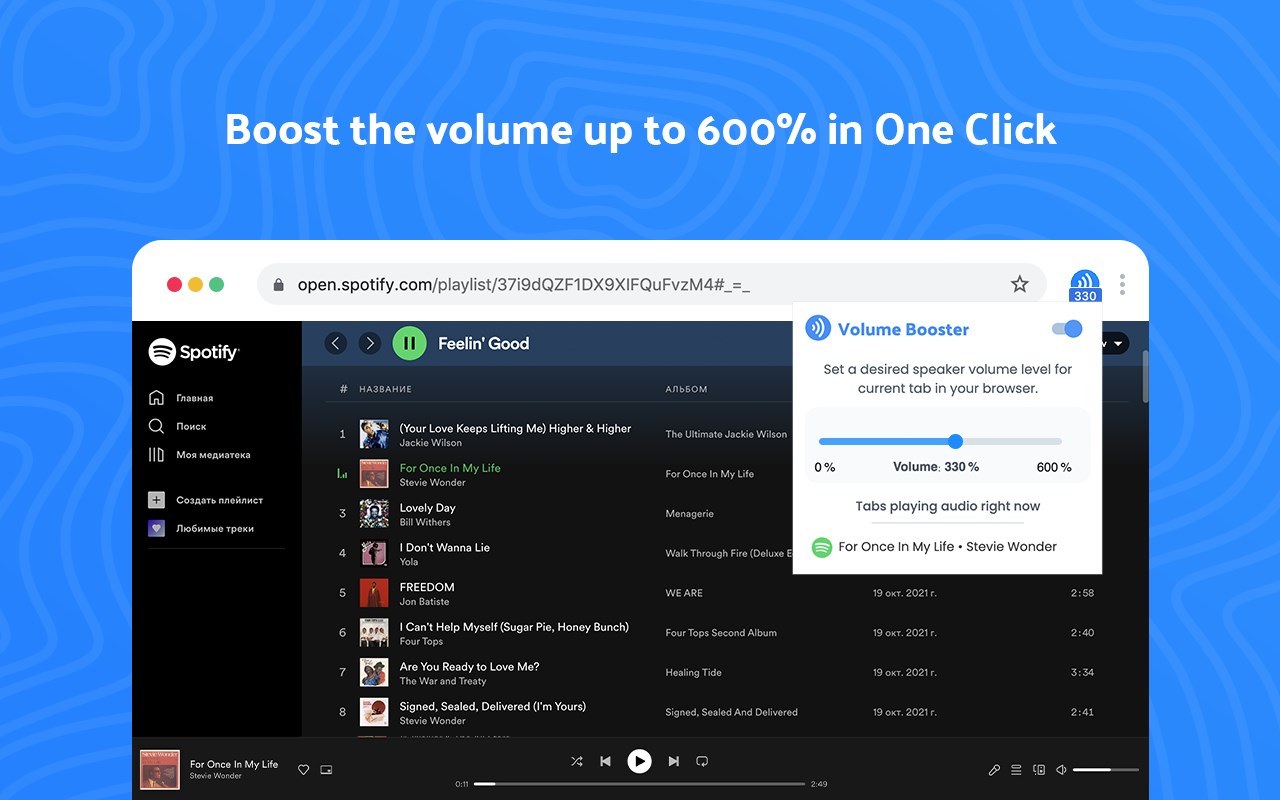Screen dimensions: 1280x800
Task: Open artist Four Tops link
Action: tap(421, 642)
